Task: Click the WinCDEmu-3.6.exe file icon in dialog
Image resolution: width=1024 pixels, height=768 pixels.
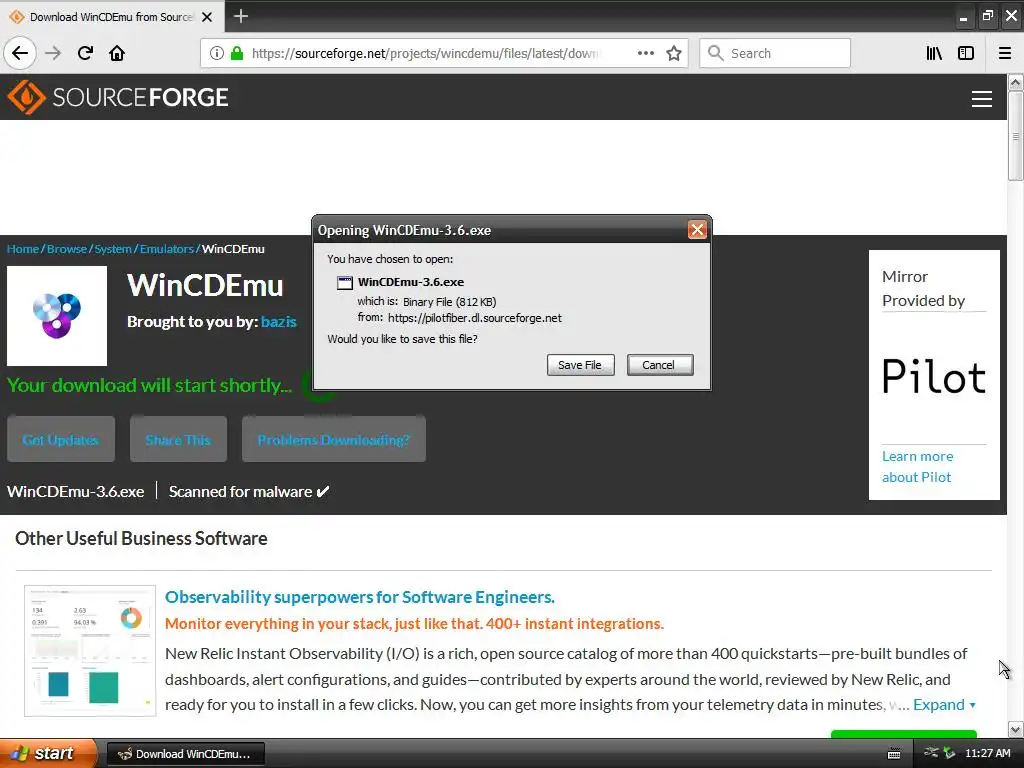Action: tap(345, 283)
